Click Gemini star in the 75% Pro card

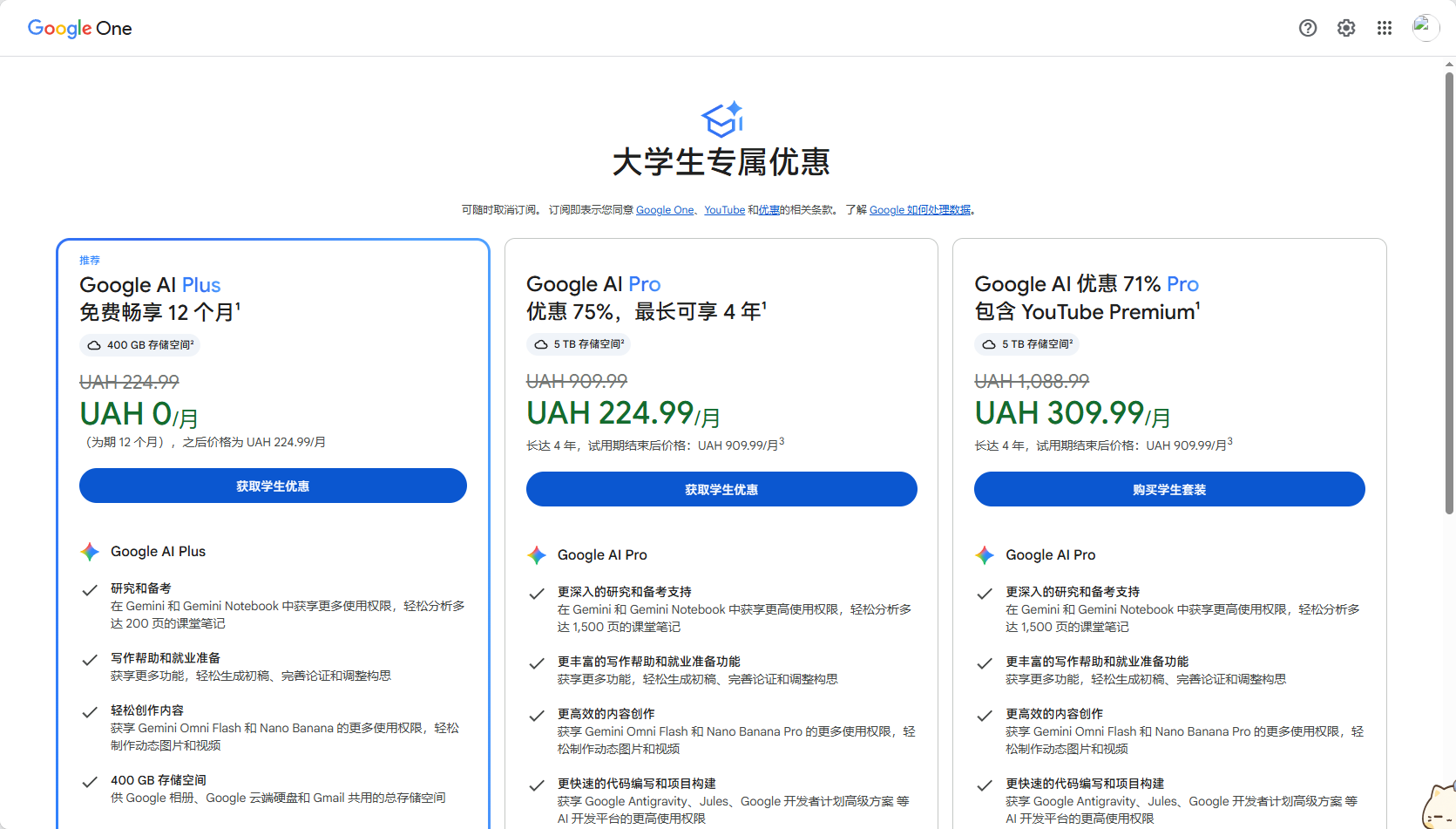pyautogui.click(x=537, y=555)
